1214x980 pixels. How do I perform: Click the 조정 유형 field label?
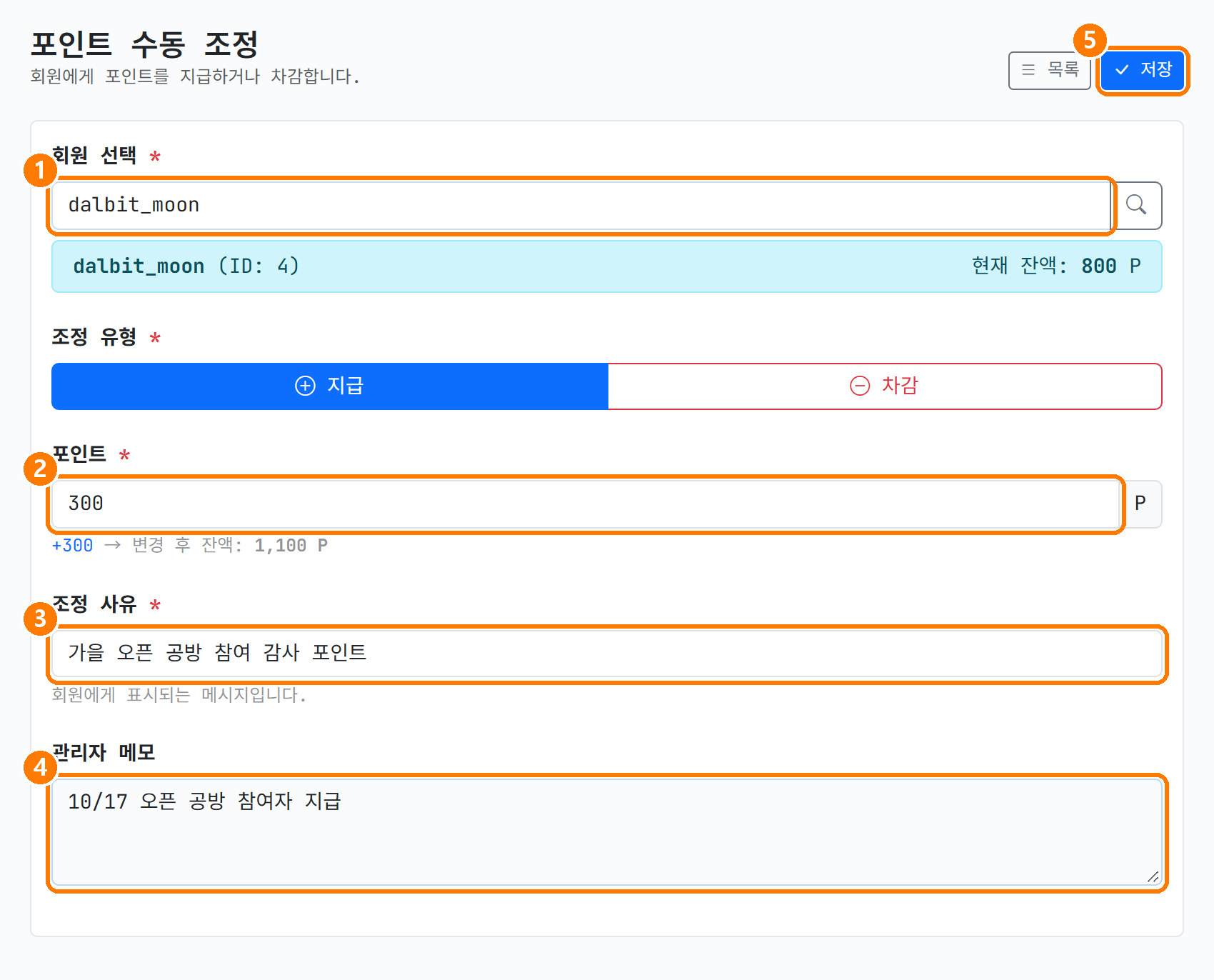point(94,337)
